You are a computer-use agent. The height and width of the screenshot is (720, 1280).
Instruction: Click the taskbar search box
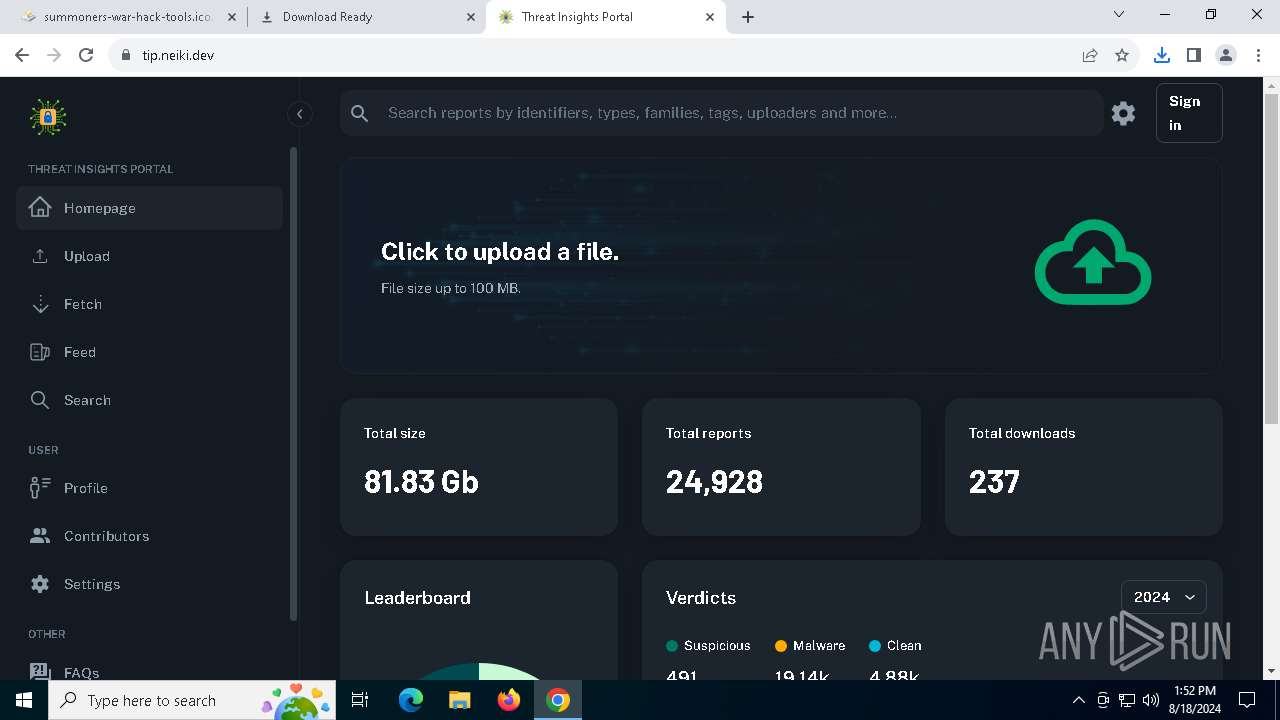click(192, 700)
